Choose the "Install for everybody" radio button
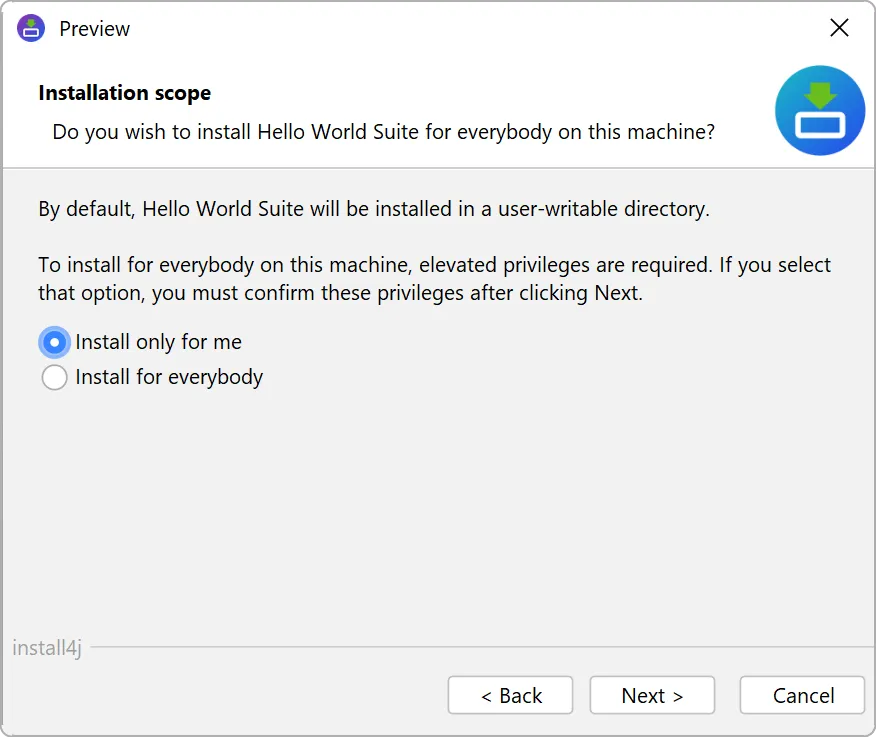The height and width of the screenshot is (737, 876). (x=55, y=377)
